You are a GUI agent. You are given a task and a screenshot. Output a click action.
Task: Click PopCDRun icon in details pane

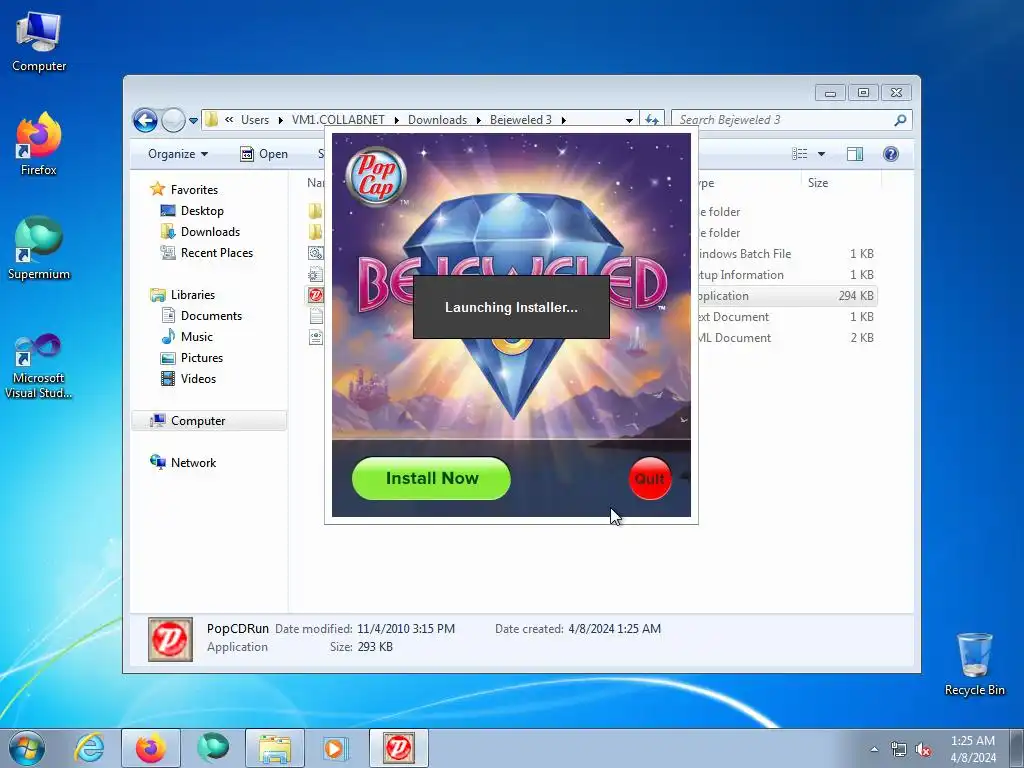click(170, 639)
